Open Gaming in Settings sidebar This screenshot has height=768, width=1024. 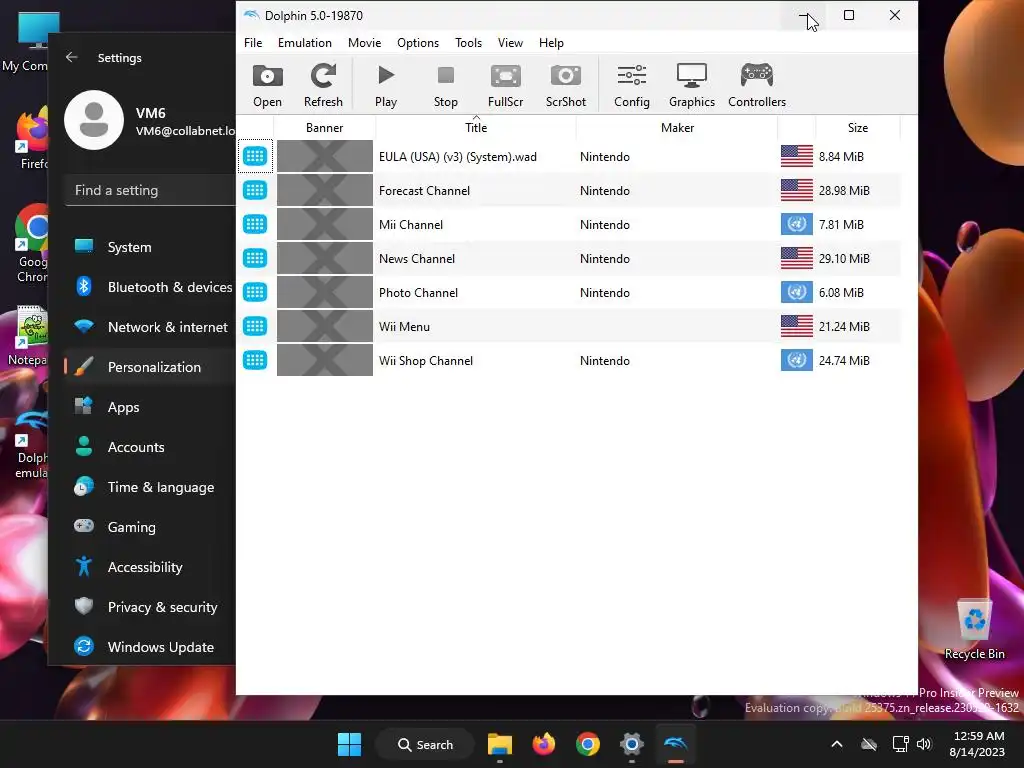tap(150, 526)
